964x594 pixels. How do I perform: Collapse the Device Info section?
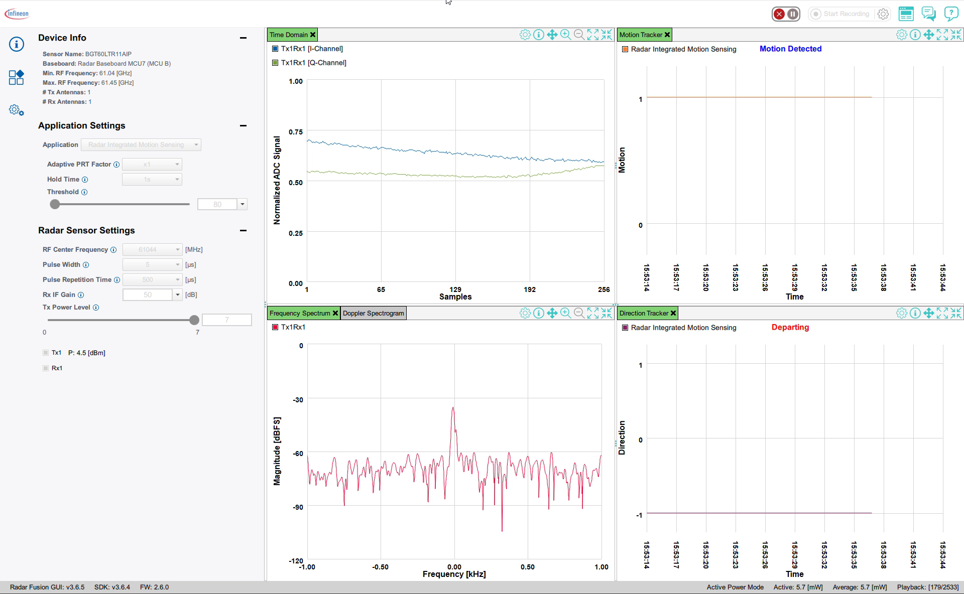pos(243,38)
